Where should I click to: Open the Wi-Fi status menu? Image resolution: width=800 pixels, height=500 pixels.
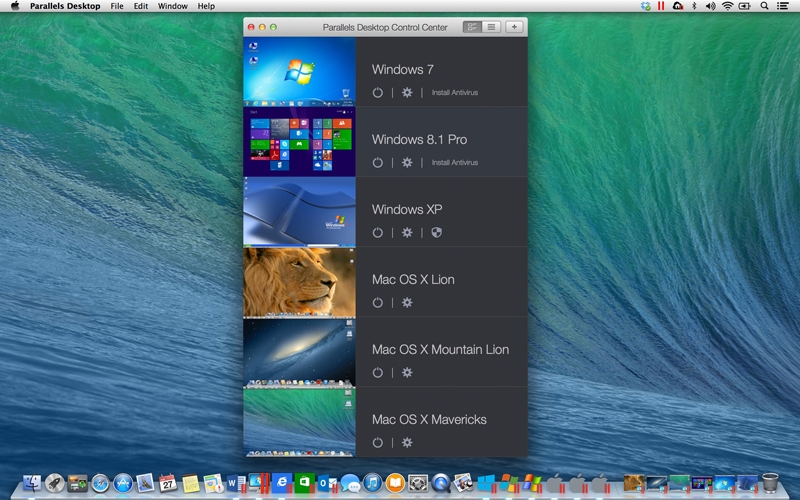pos(727,6)
